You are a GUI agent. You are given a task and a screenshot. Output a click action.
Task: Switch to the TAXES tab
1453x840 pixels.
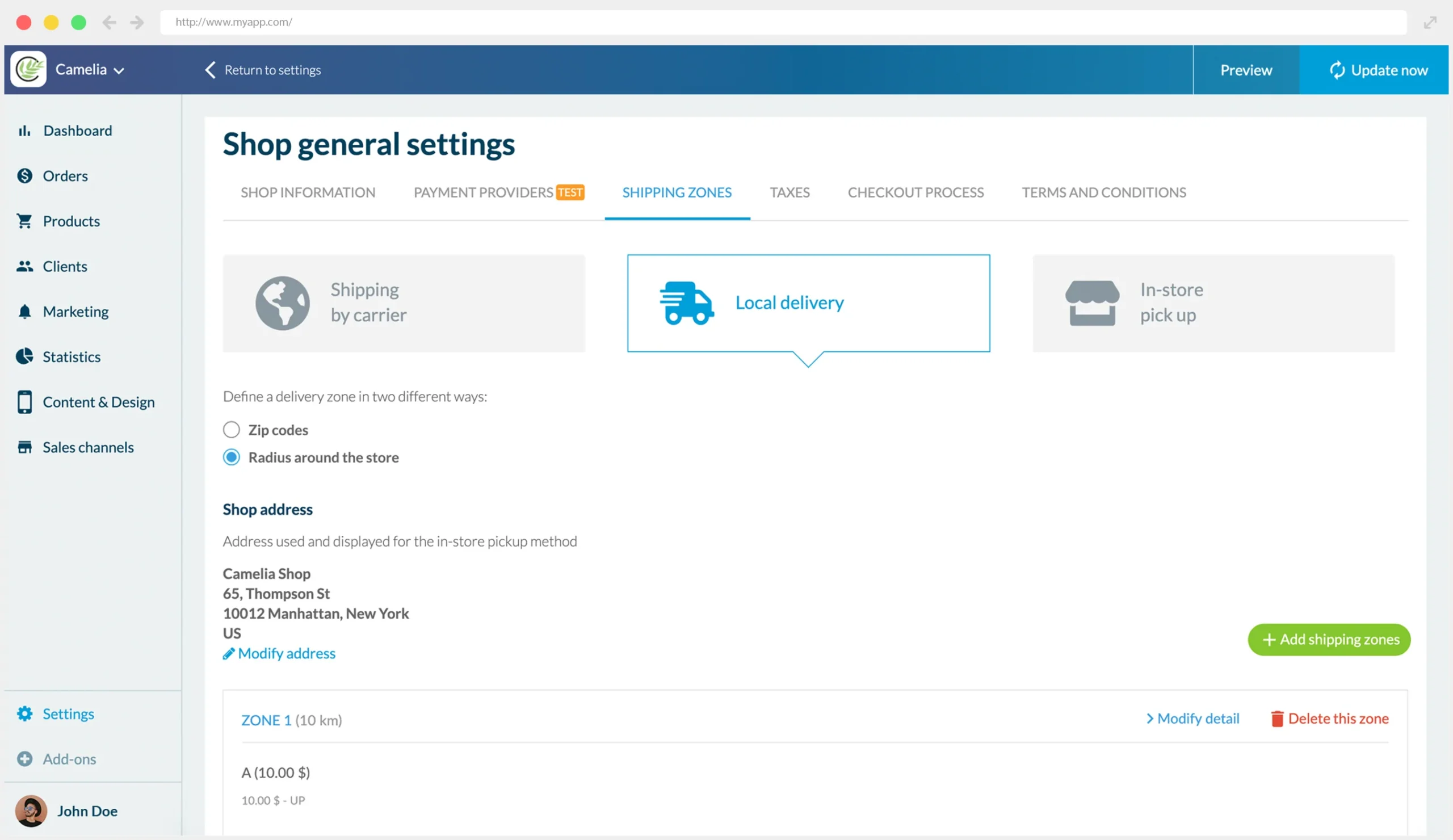(790, 192)
